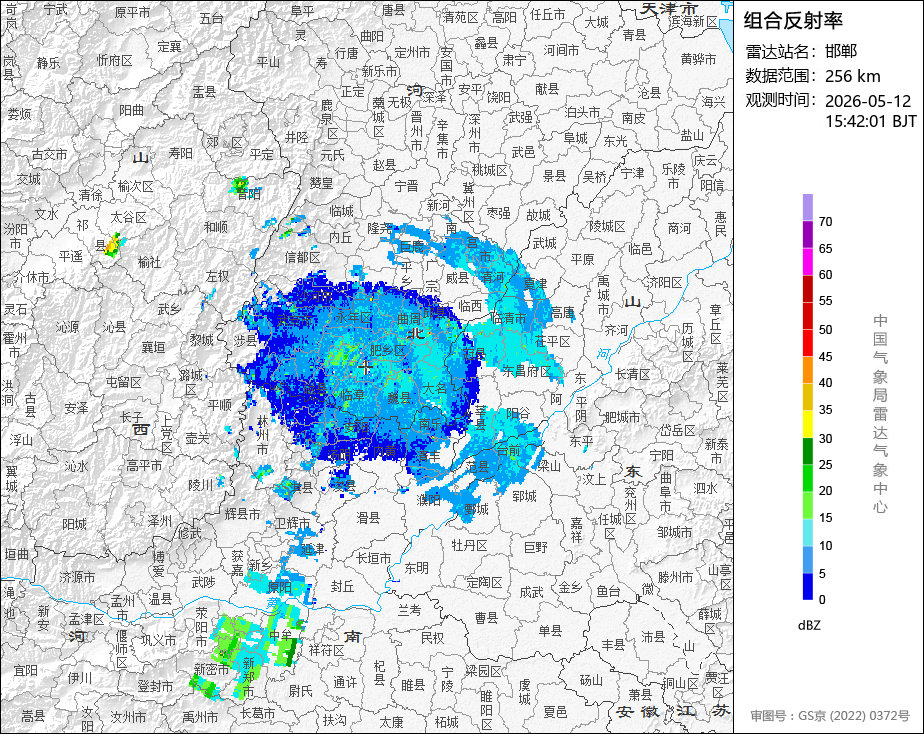924x734 pixels.
Task: Click the 牡丹区 map label
Action: tap(470, 545)
